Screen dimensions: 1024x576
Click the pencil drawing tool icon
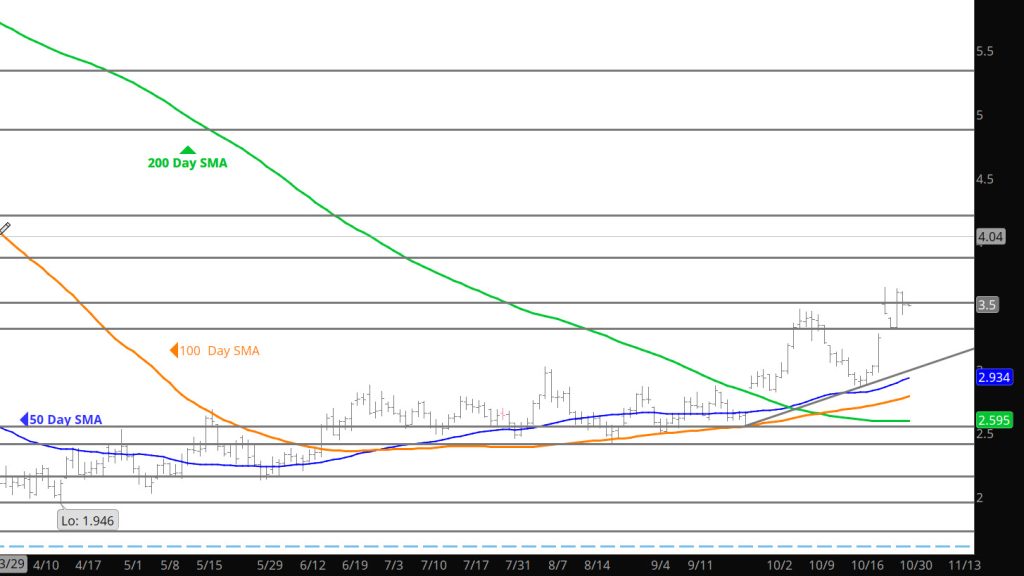click(5, 228)
